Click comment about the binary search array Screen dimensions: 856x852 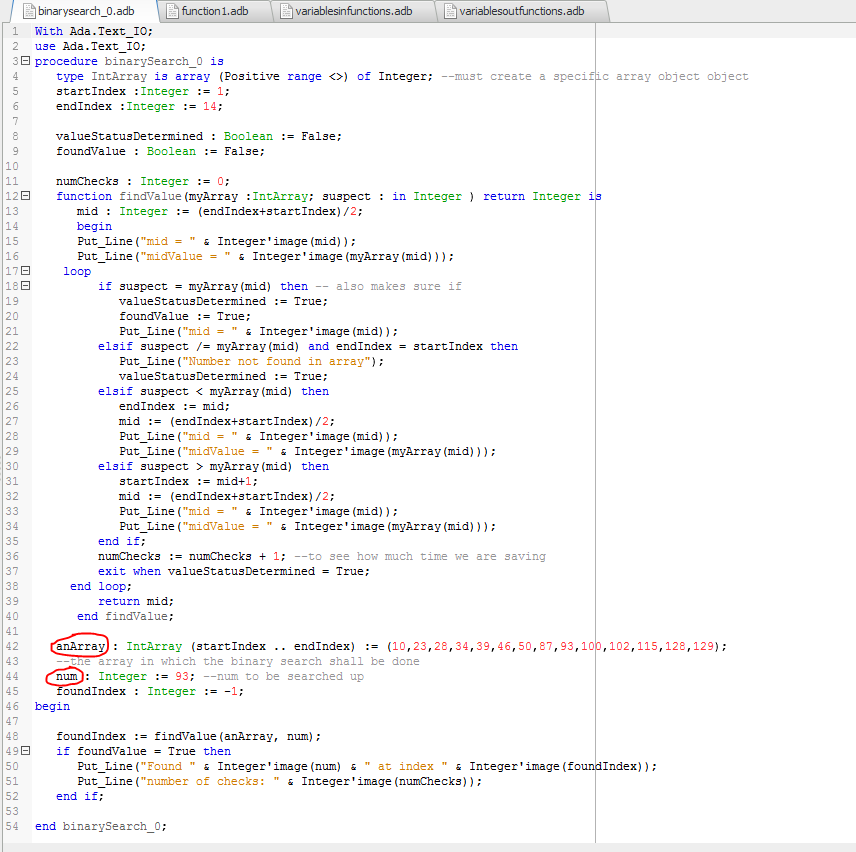click(238, 662)
